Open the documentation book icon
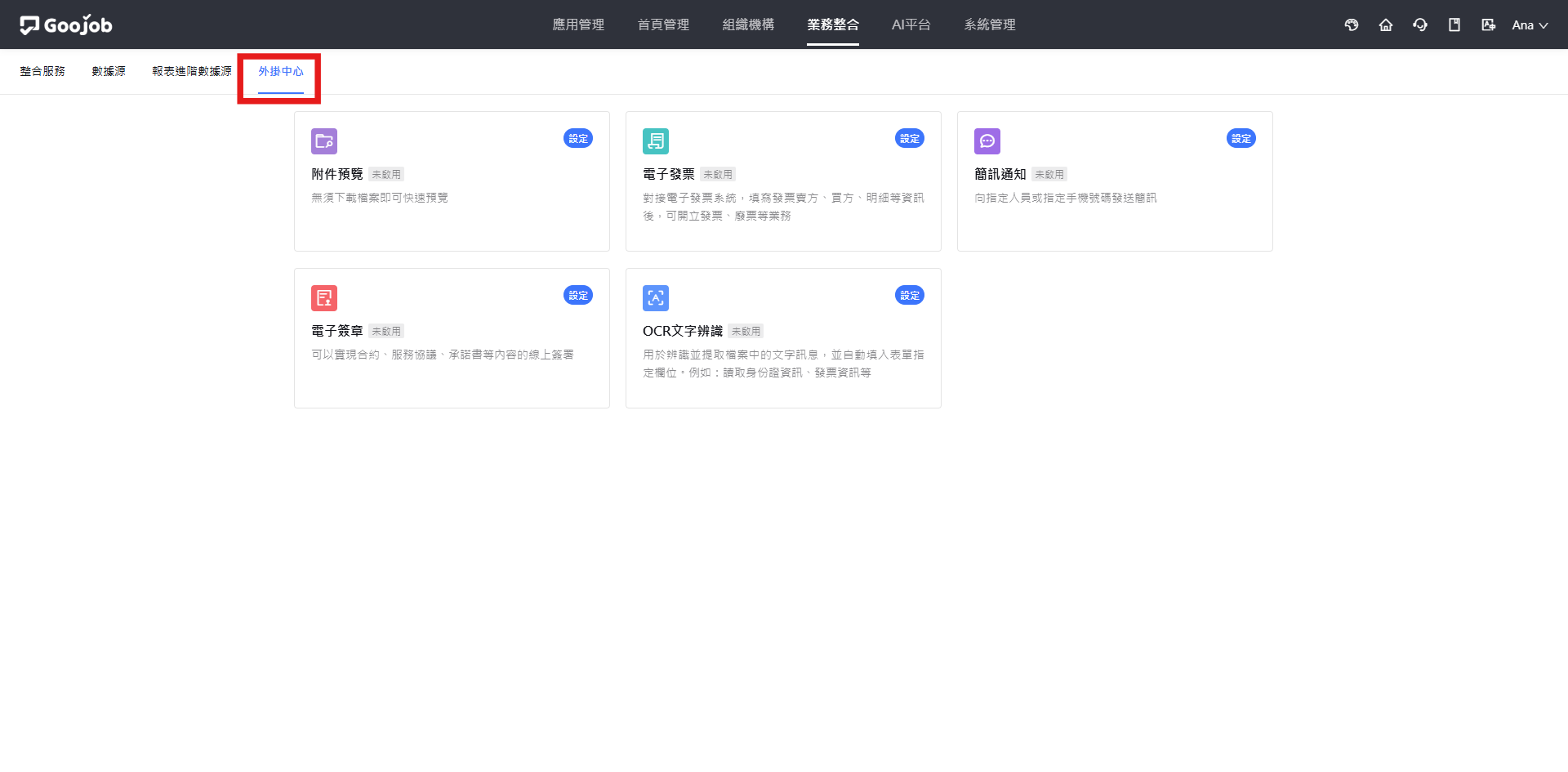Image resolution: width=1568 pixels, height=772 pixels. tap(1454, 25)
